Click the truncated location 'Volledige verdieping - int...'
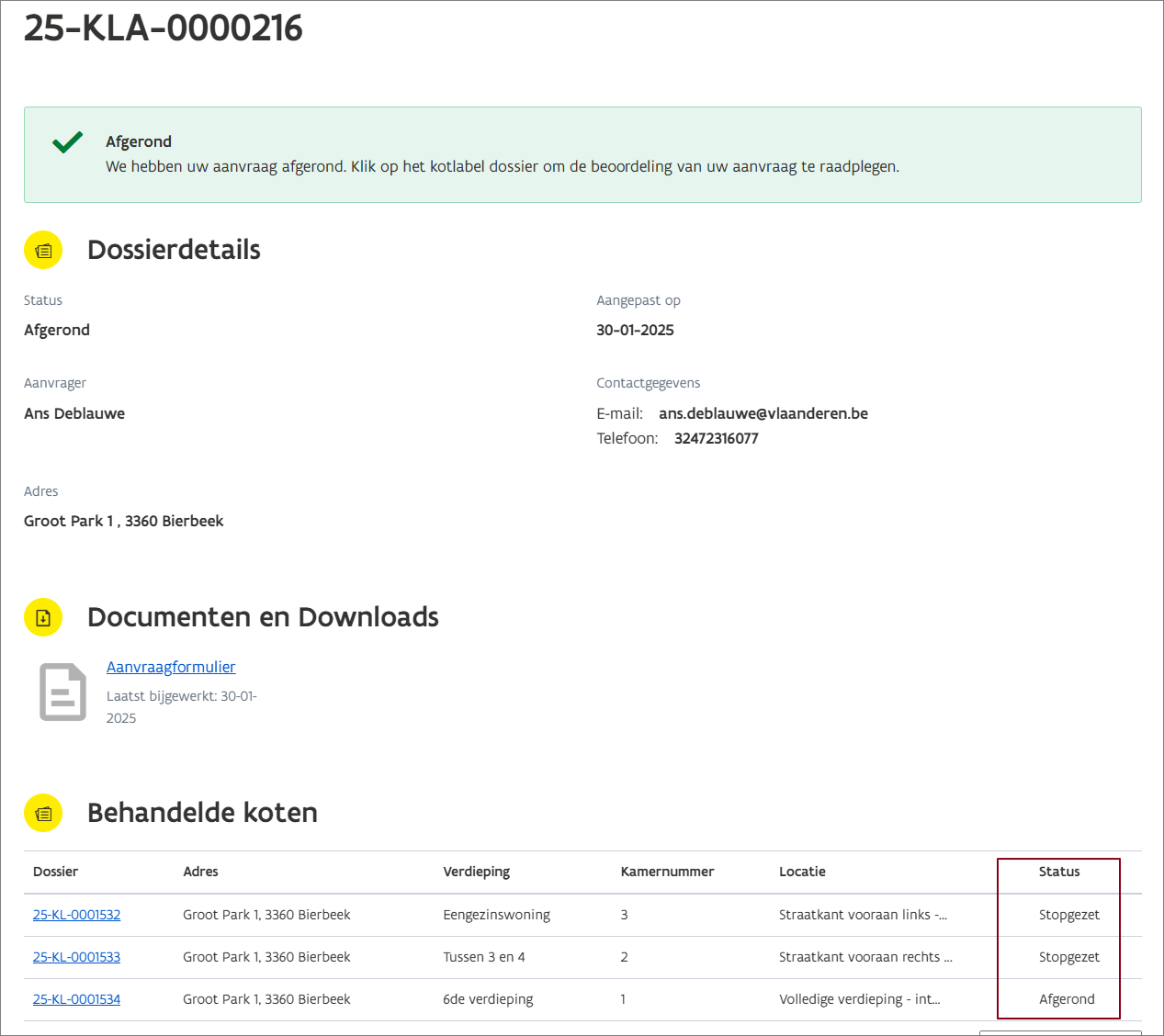This screenshot has height=1036, width=1164. click(x=859, y=999)
